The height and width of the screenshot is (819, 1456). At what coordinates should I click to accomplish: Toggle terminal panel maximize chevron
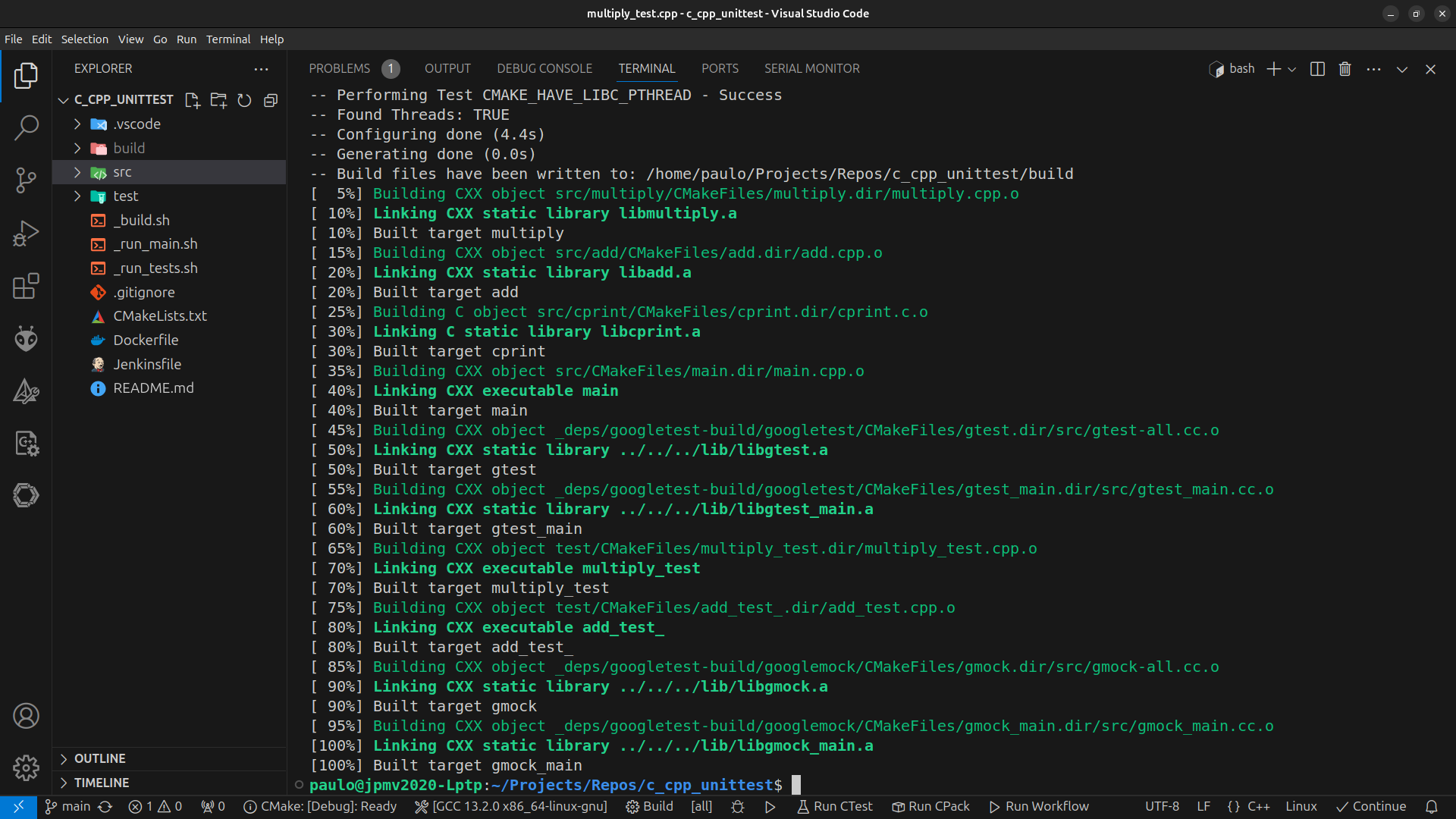coord(1401,68)
